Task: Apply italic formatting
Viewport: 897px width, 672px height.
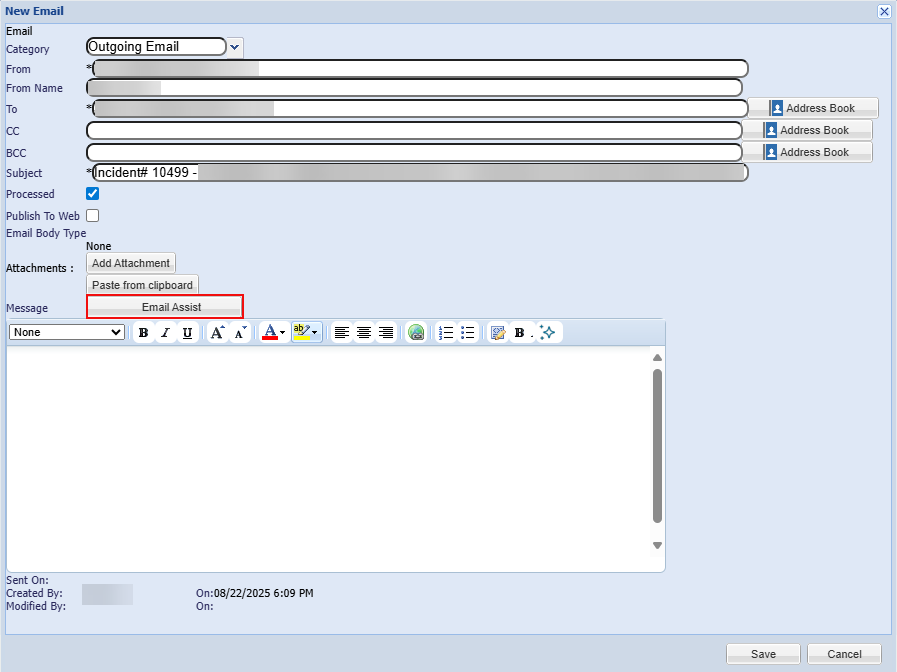Action: [x=165, y=333]
